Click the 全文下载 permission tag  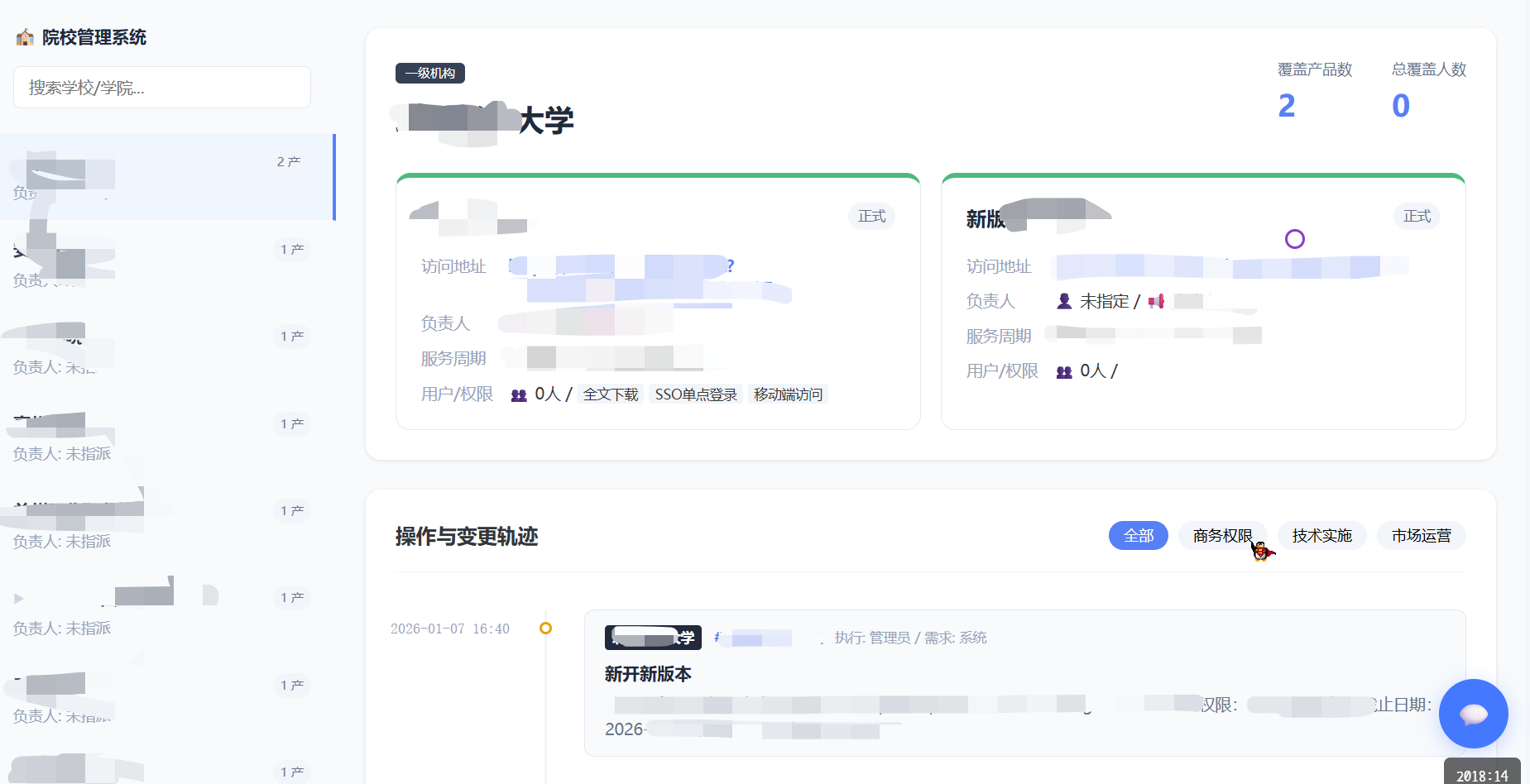point(611,394)
